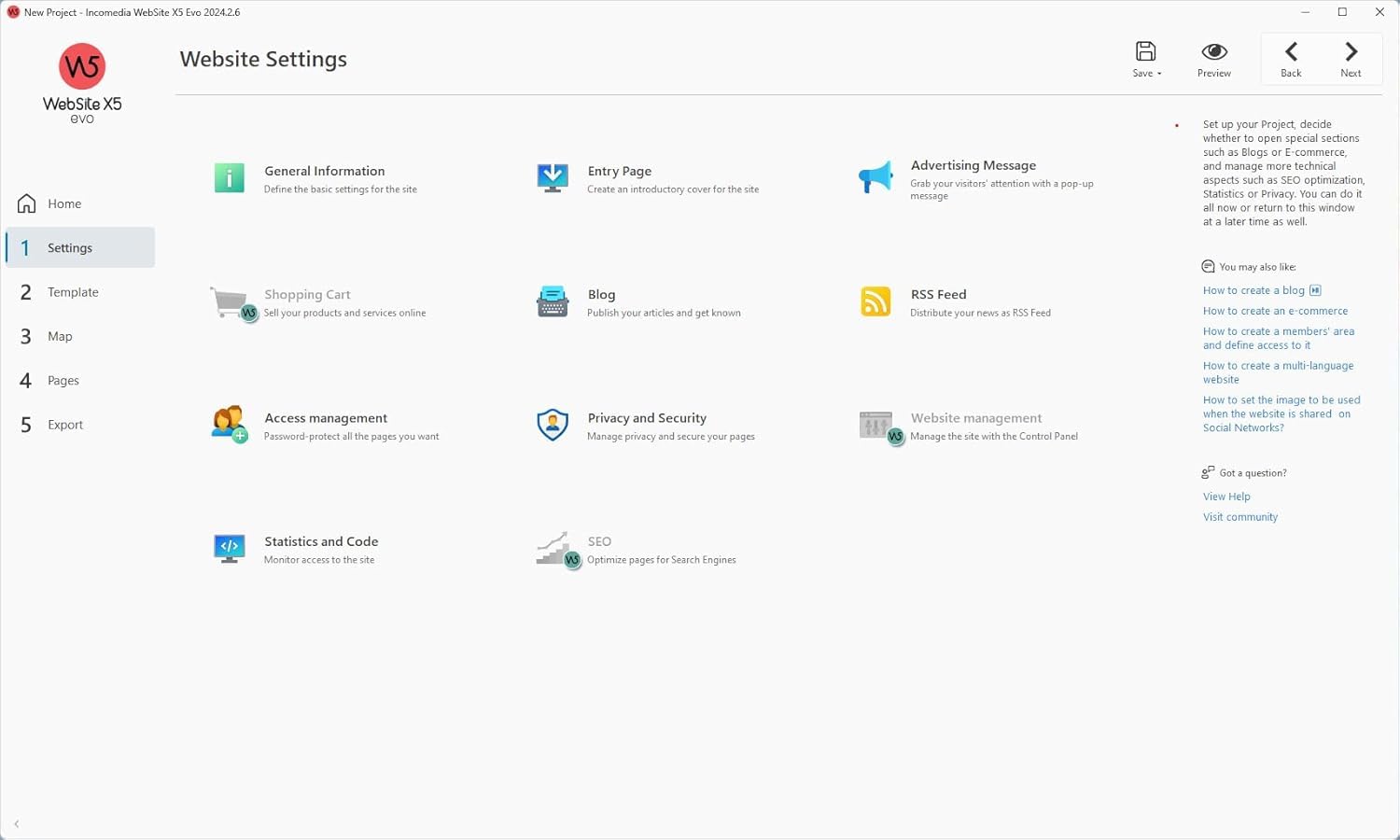Click the SEO staircase chart icon
The image size is (1400, 840).
coord(558,550)
